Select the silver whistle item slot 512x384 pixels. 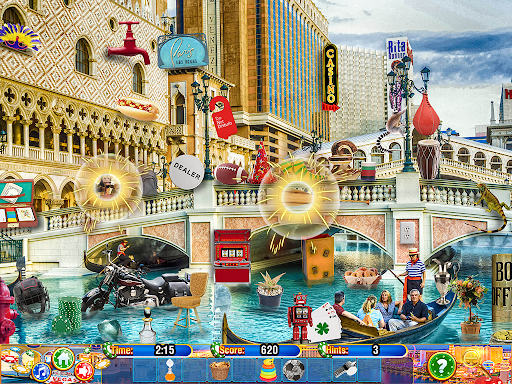pyautogui.click(x=344, y=370)
